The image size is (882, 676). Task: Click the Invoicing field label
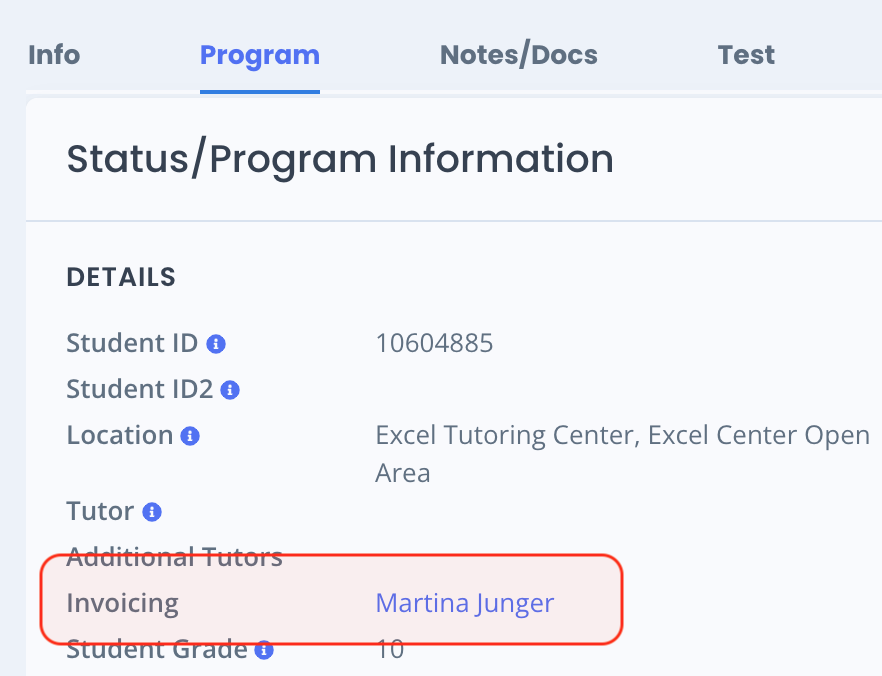tap(123, 603)
